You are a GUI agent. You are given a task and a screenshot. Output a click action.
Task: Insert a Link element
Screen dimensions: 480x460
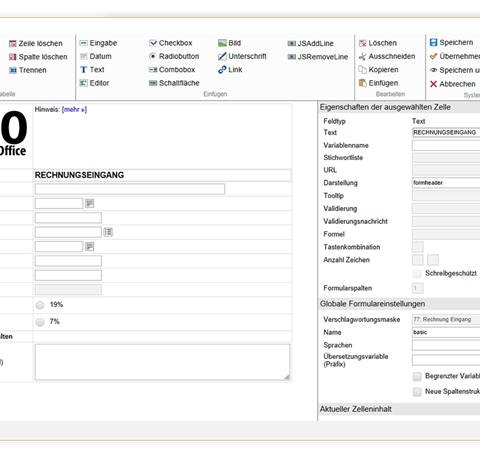click(230, 70)
